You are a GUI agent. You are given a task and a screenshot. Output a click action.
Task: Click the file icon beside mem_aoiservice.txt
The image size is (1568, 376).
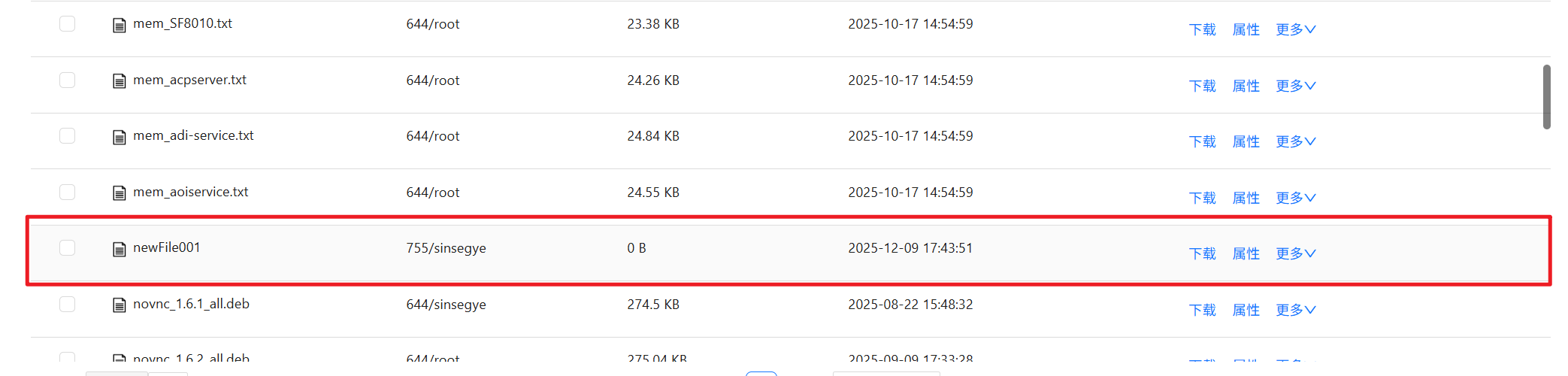(119, 193)
